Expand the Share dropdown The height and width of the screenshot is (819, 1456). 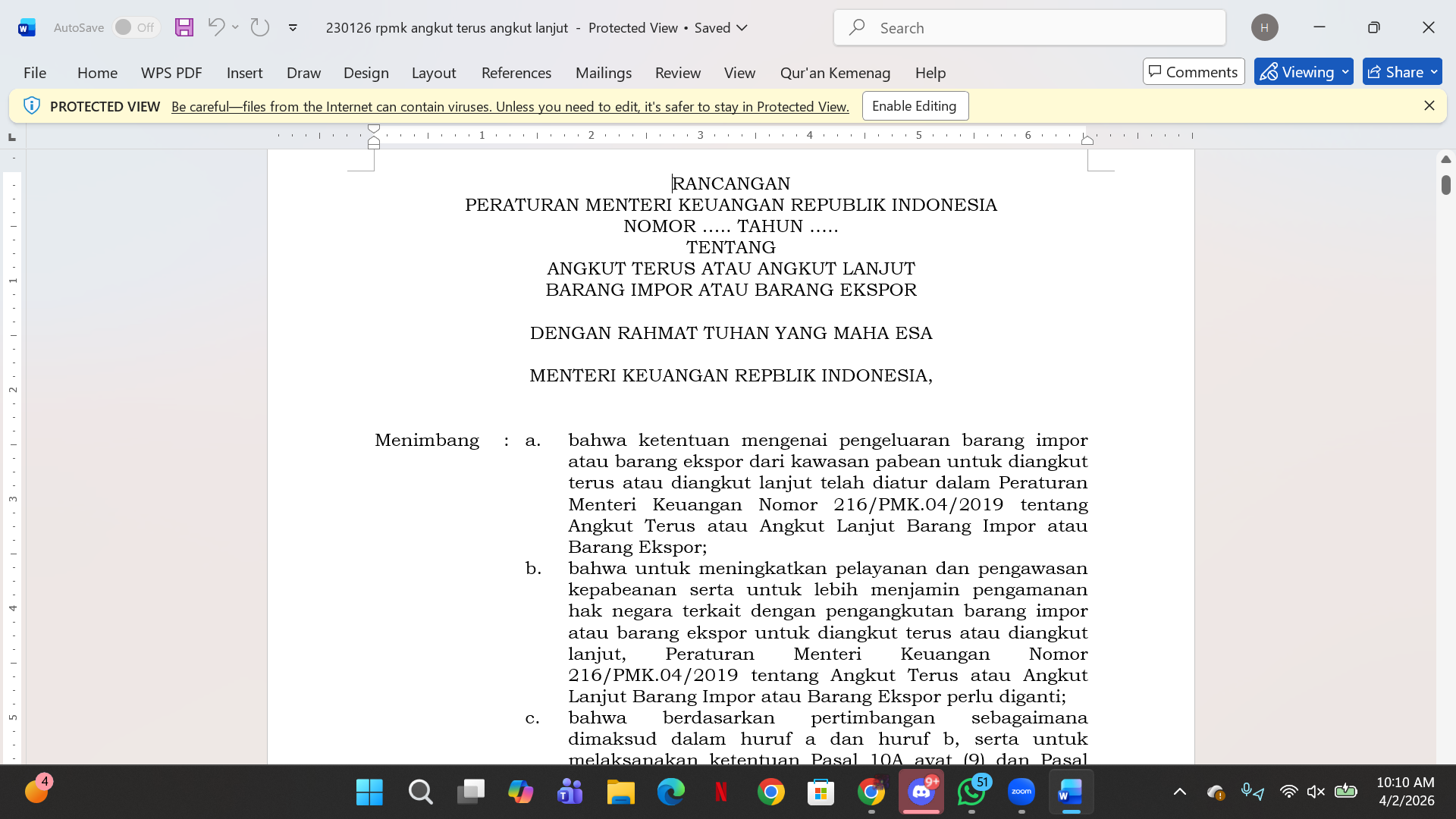[x=1433, y=72]
